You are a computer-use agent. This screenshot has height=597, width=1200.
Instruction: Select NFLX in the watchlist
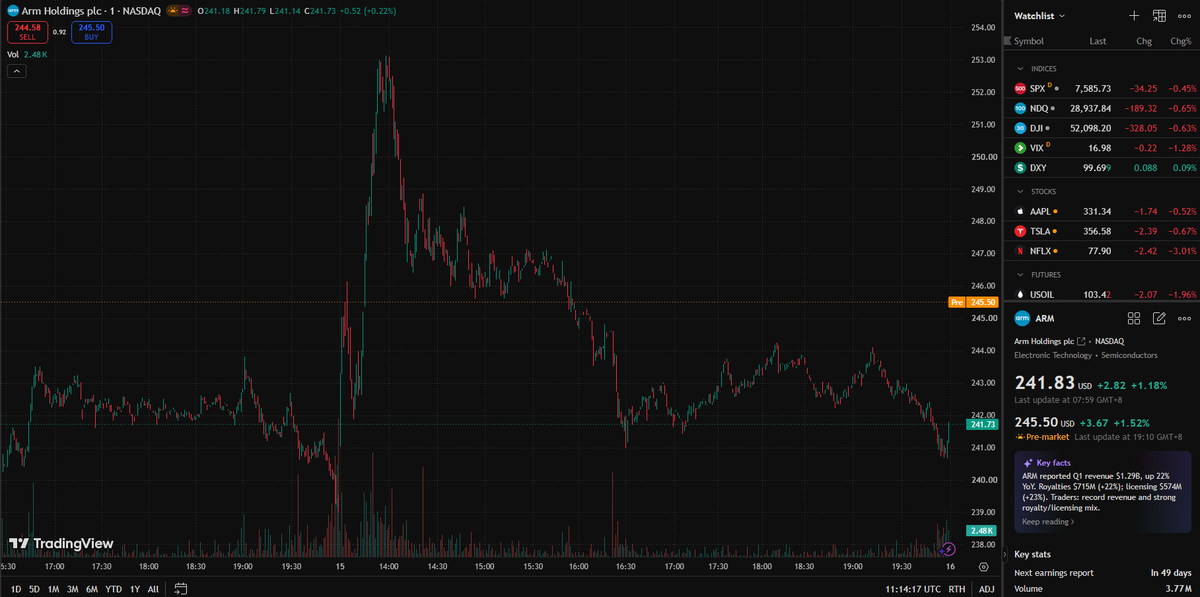point(1102,250)
